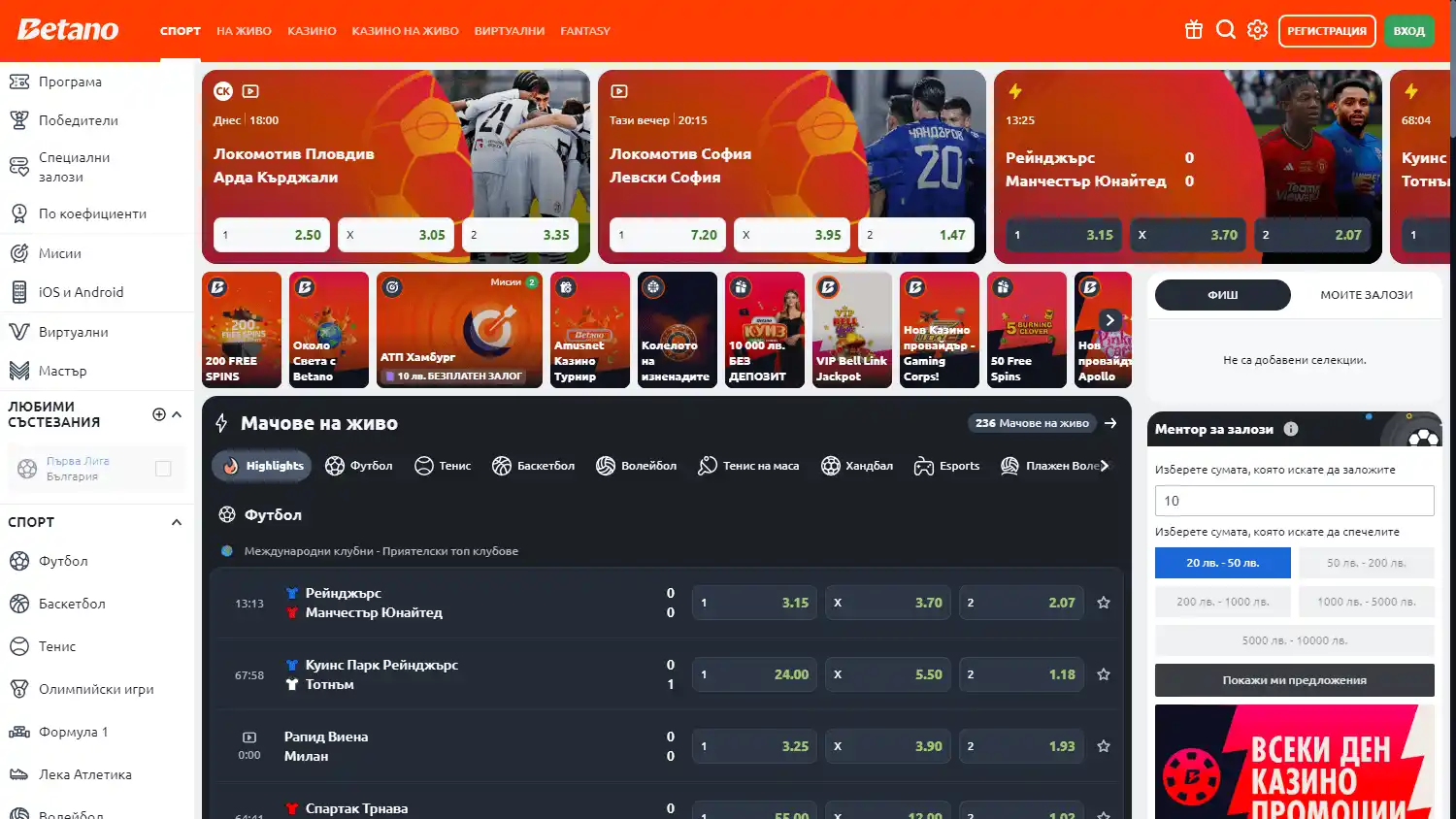Collapse the Любими състезания section

coord(177,414)
